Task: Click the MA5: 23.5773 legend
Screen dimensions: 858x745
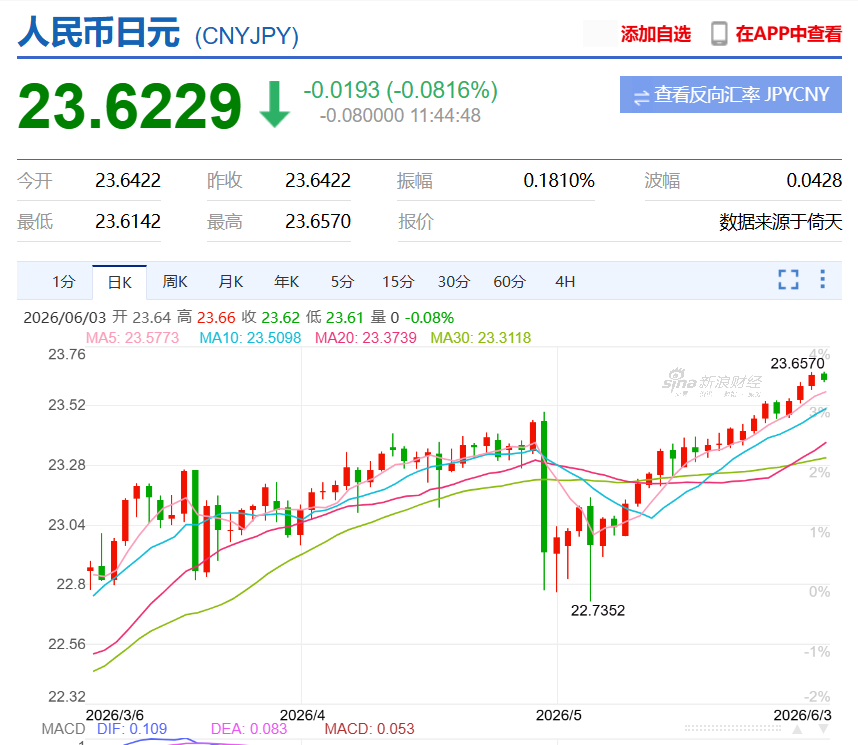Action: click(x=132, y=338)
